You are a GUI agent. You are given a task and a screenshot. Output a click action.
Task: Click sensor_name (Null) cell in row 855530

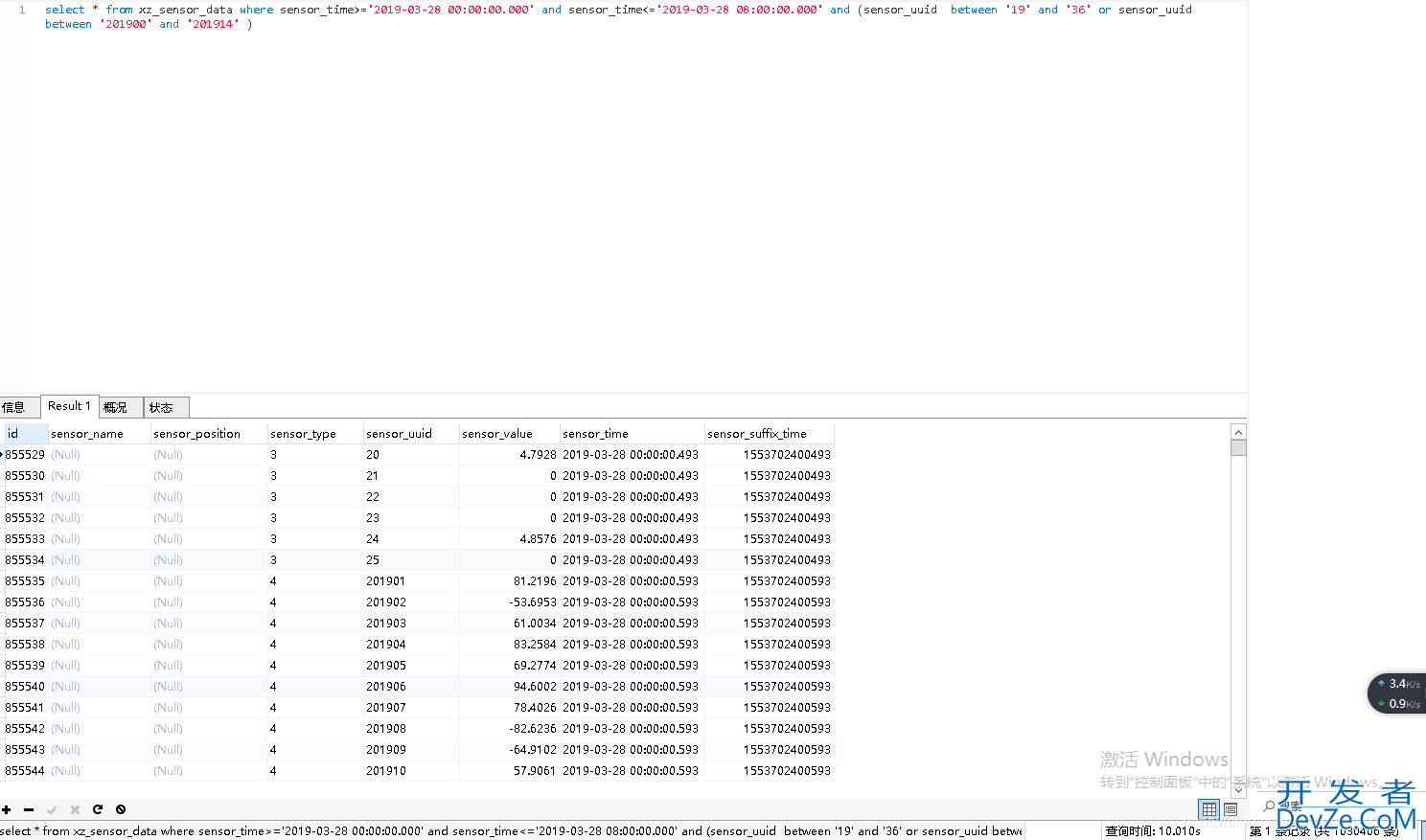click(100, 475)
